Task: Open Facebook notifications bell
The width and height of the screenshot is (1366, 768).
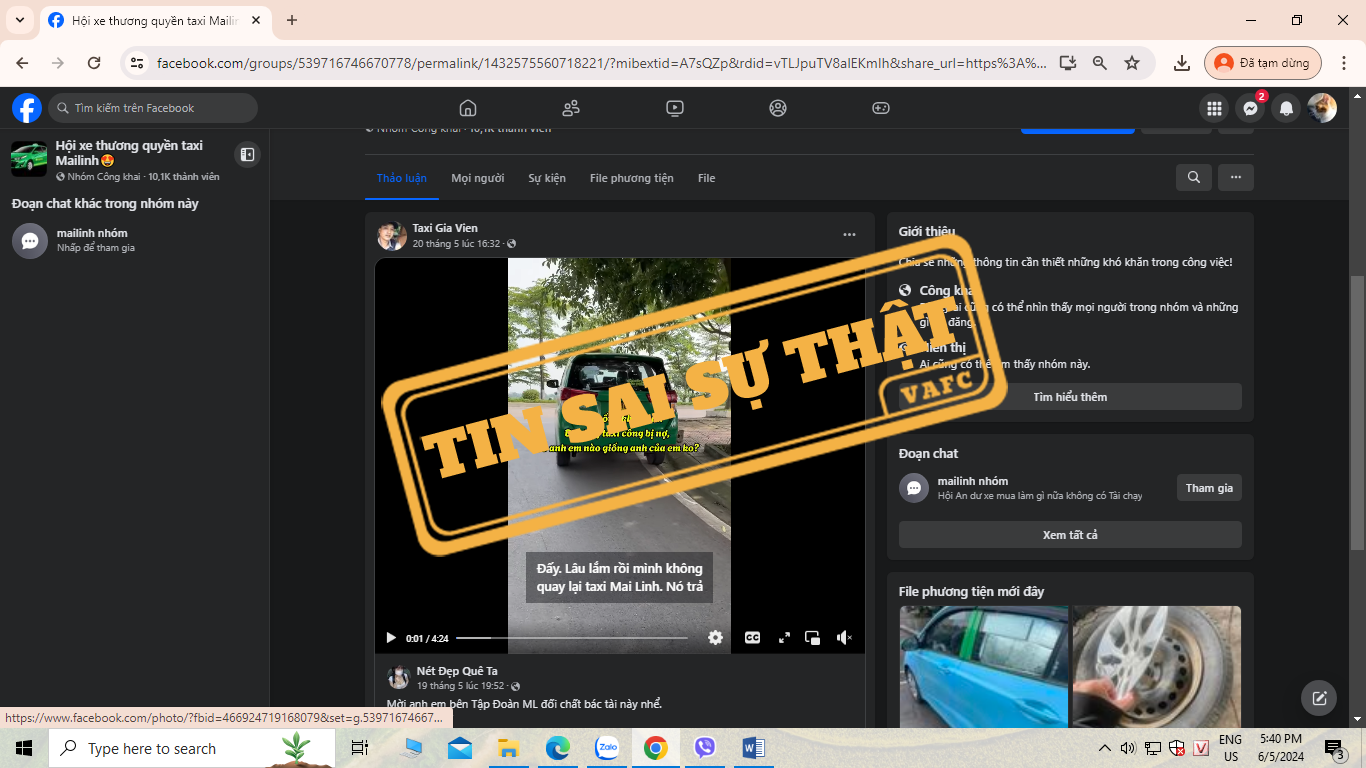Action: pyautogui.click(x=1287, y=108)
